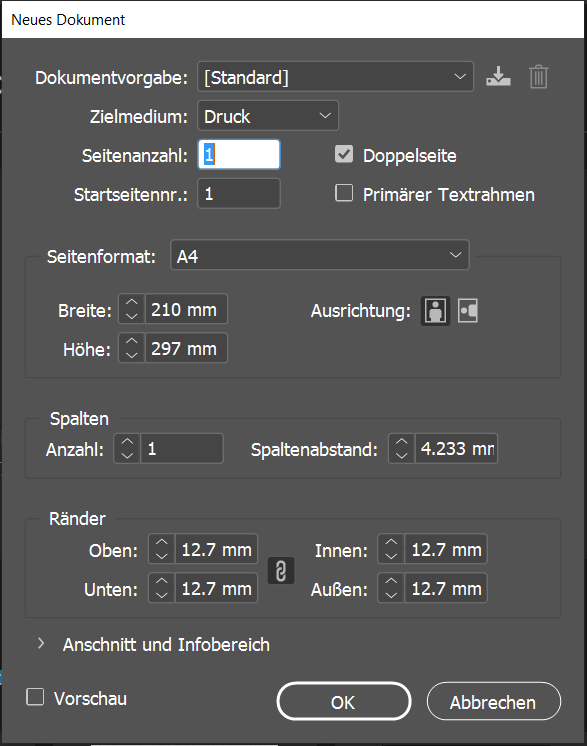The height and width of the screenshot is (746, 587).
Task: Click the Höhe 297 mm field
Action: point(186,349)
